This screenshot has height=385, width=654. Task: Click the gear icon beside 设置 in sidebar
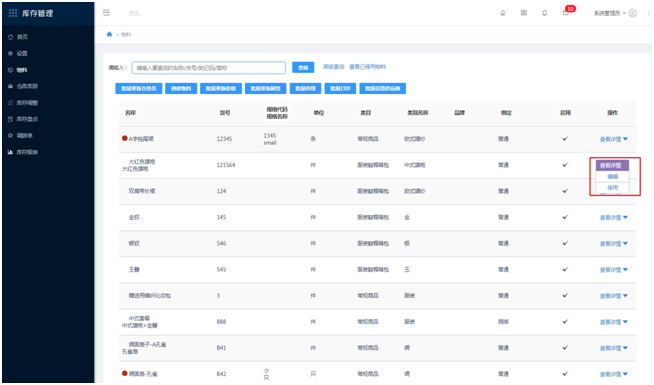point(10,53)
